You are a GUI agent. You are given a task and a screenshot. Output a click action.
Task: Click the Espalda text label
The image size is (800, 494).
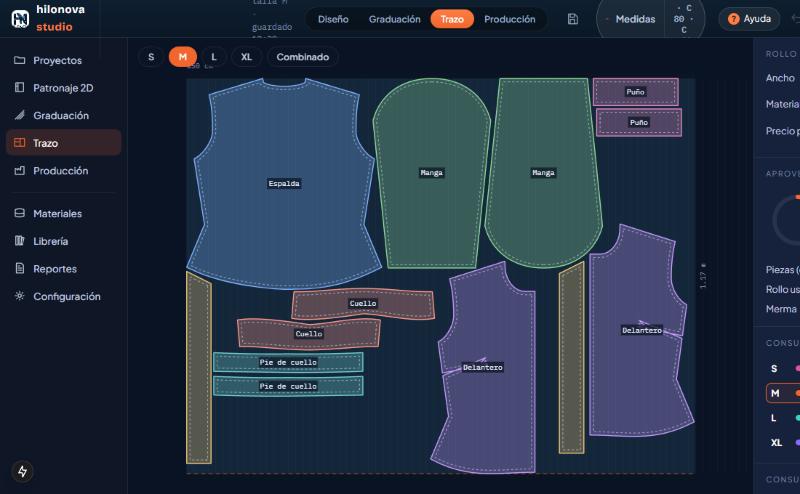tap(284, 183)
